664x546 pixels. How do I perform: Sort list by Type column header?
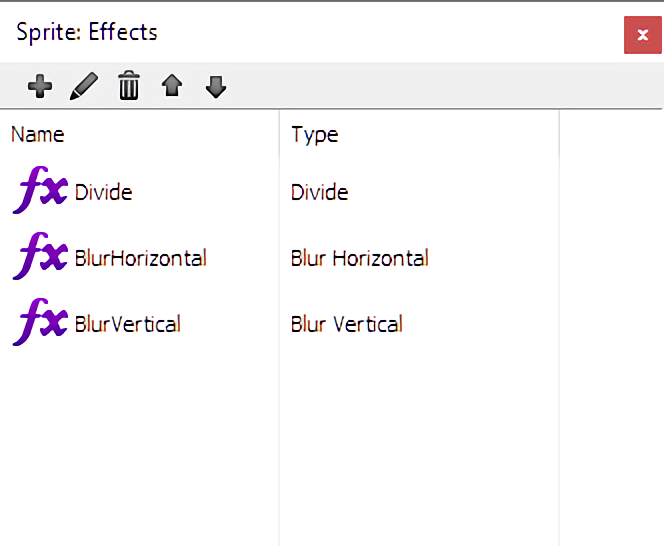[x=315, y=136]
